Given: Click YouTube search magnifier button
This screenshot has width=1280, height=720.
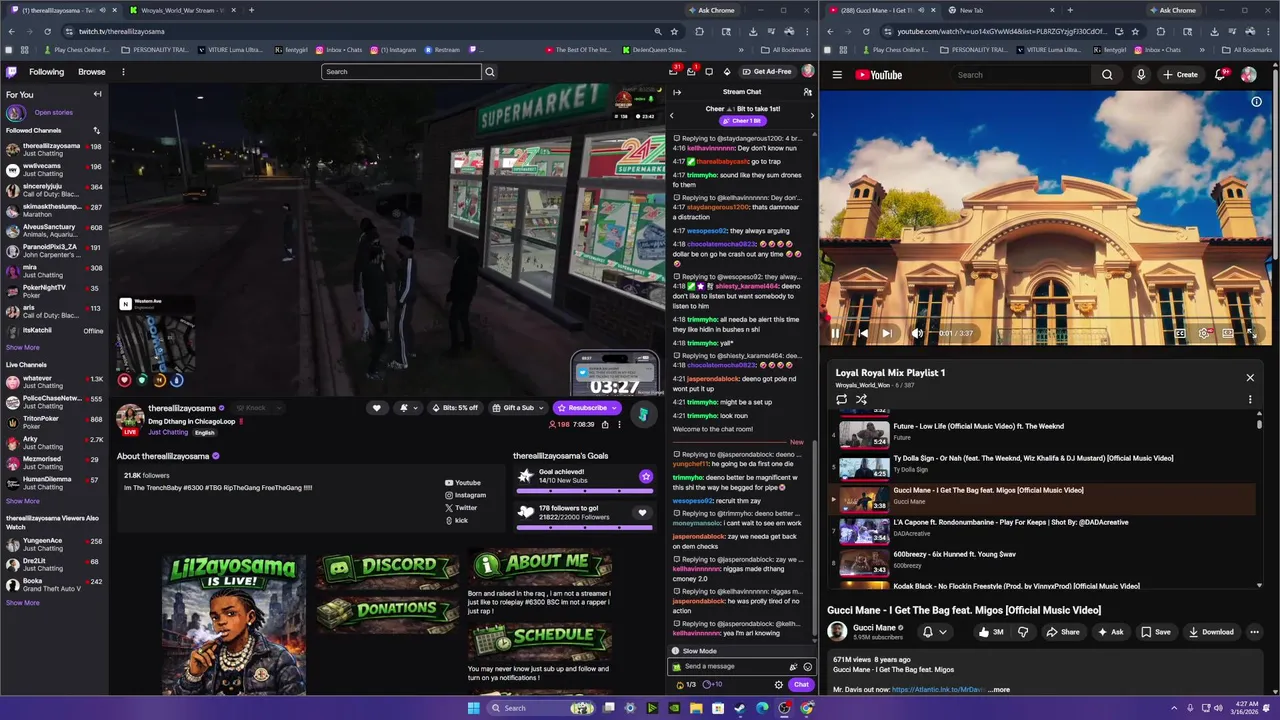Looking at the screenshot, I should tap(1107, 75).
